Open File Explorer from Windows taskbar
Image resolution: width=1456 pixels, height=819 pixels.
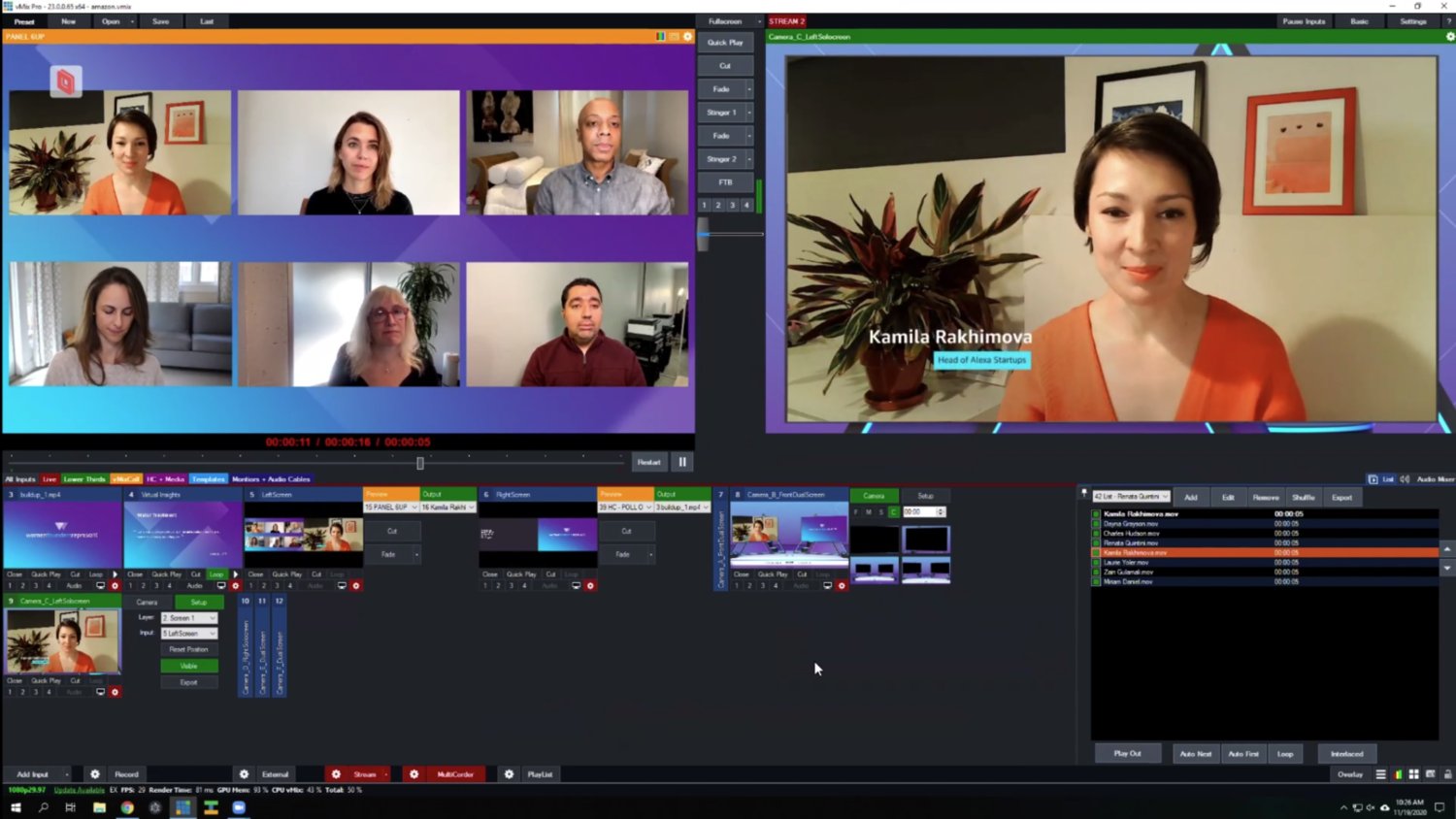pos(99,807)
